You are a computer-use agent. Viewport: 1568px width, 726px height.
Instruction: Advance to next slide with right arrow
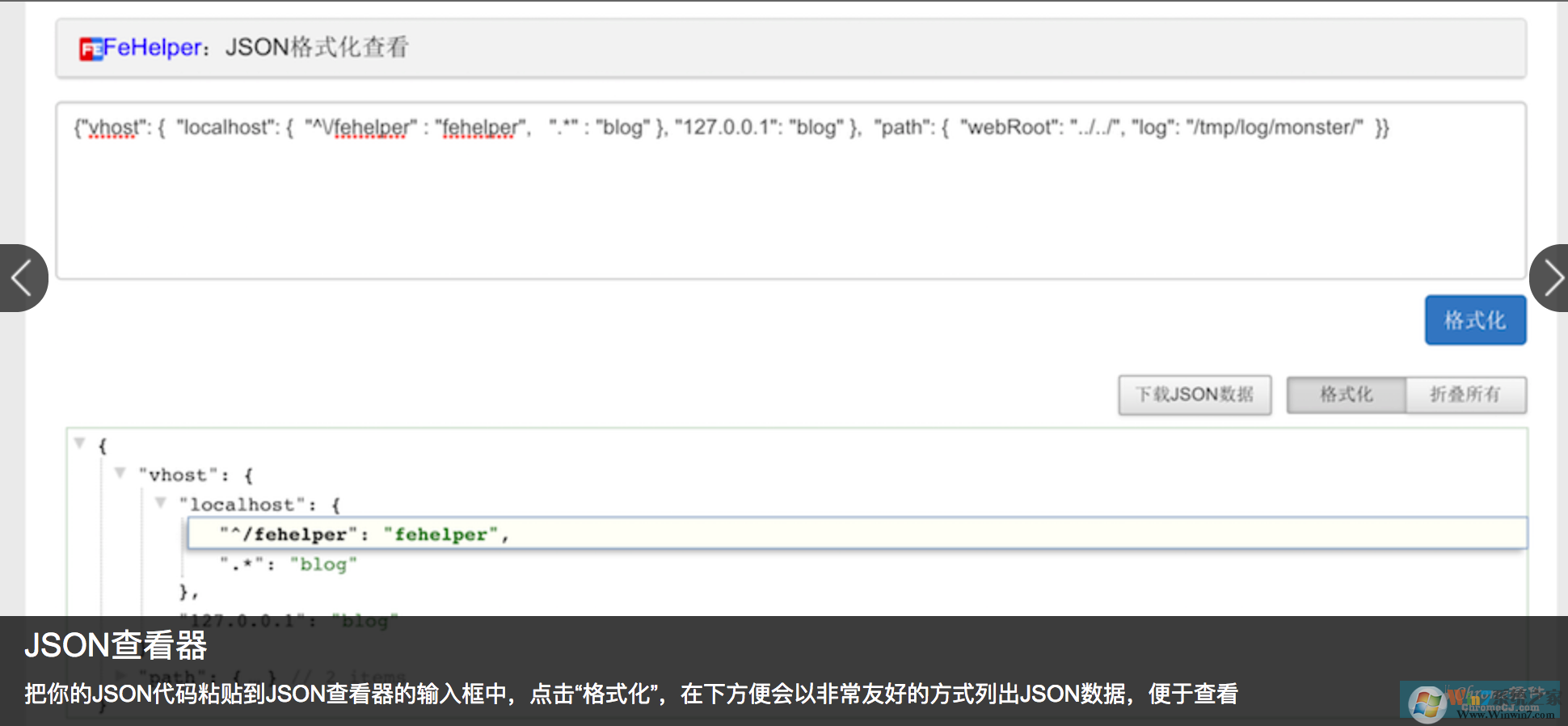click(1550, 278)
